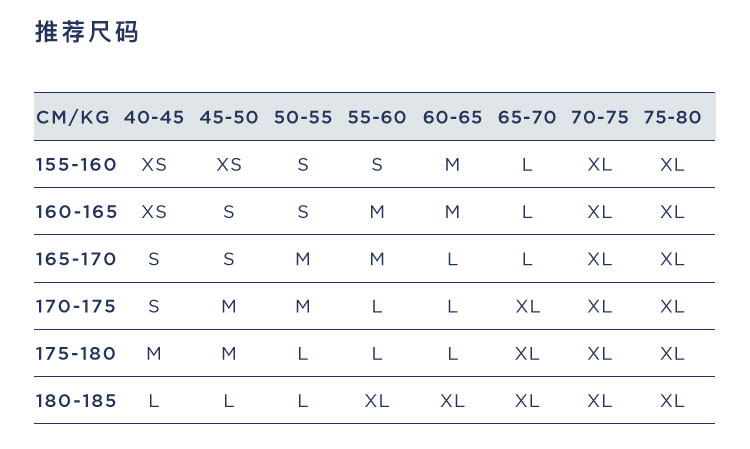Click XL in row 160-165, column 75-80
Viewport: 750px width, 449px height.
(672, 212)
